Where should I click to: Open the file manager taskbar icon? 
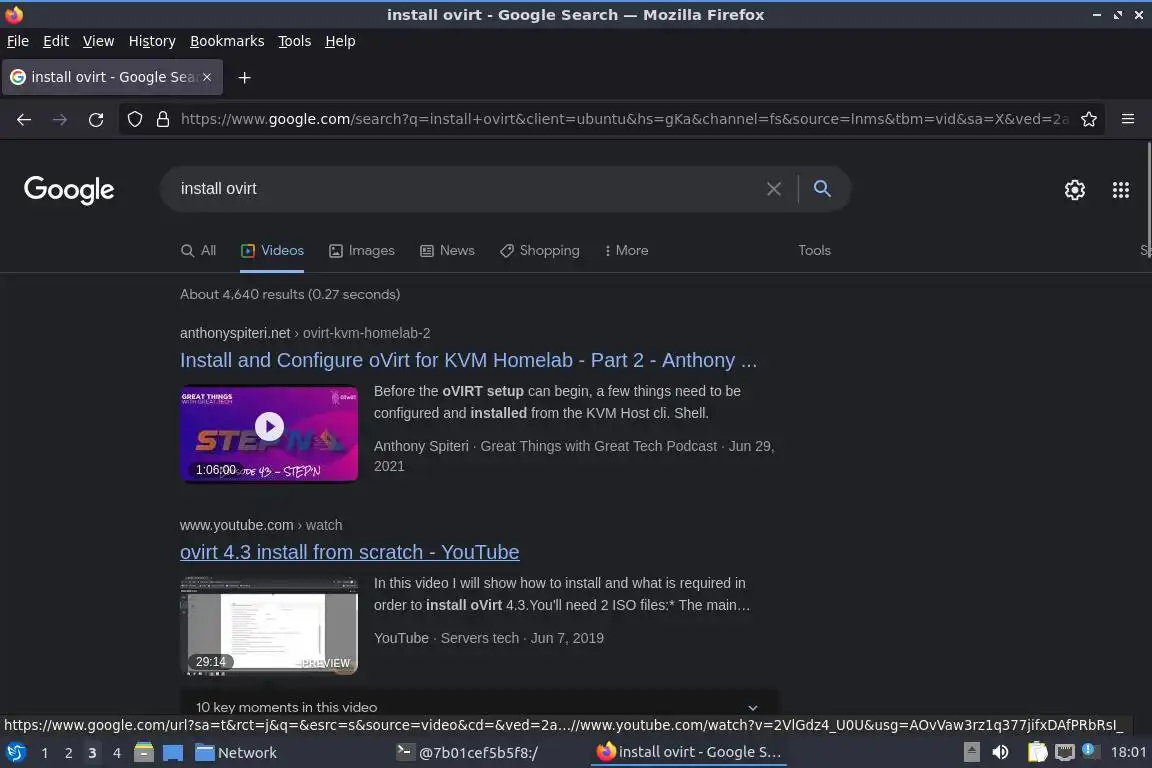pyautogui.click(x=144, y=753)
